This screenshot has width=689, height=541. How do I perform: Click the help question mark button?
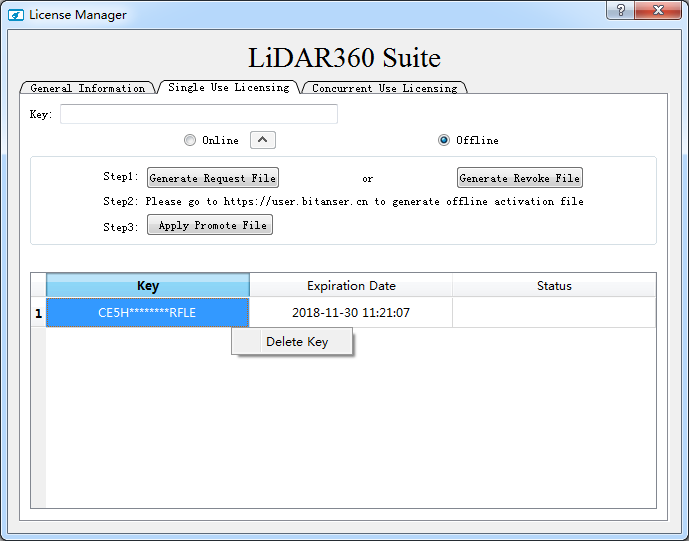point(622,11)
